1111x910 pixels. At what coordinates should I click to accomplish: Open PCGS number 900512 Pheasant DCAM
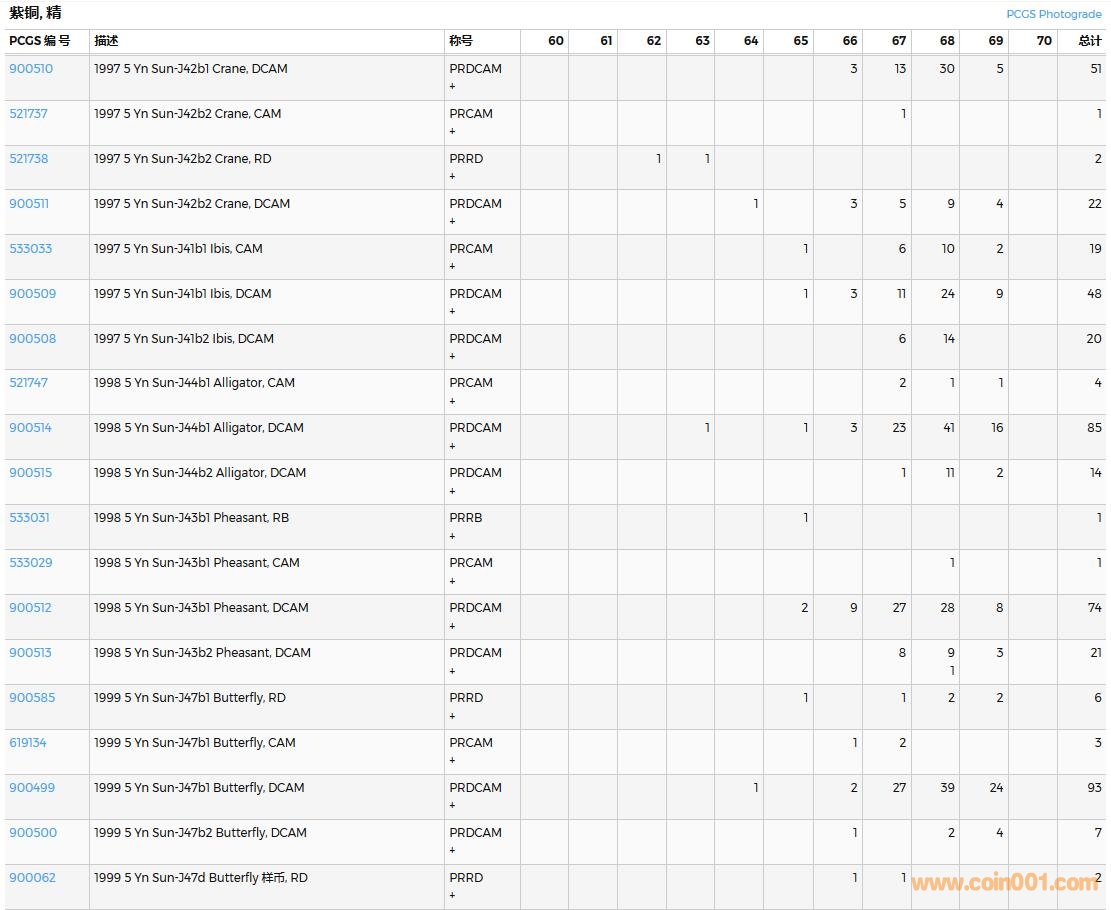[30, 608]
